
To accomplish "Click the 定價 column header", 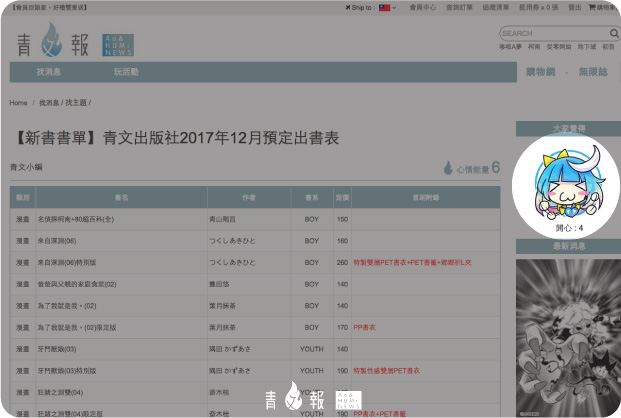I will click(342, 197).
